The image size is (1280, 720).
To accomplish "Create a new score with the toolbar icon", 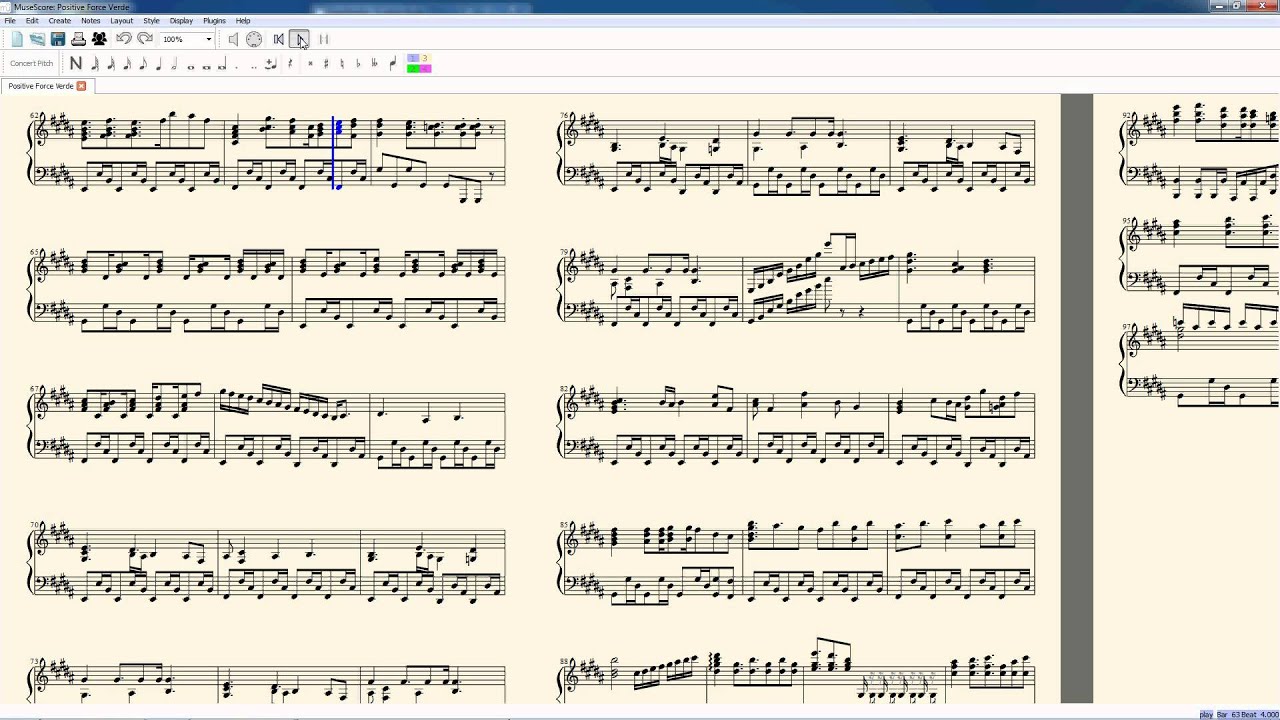I will point(17,39).
